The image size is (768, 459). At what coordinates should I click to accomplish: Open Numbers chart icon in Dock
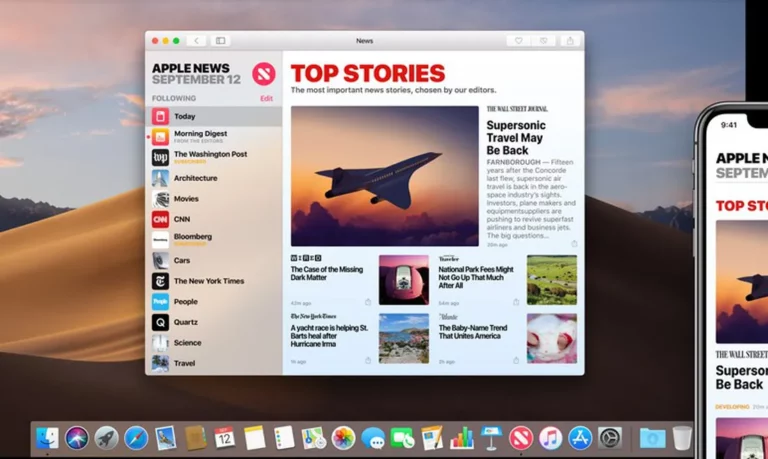462,437
